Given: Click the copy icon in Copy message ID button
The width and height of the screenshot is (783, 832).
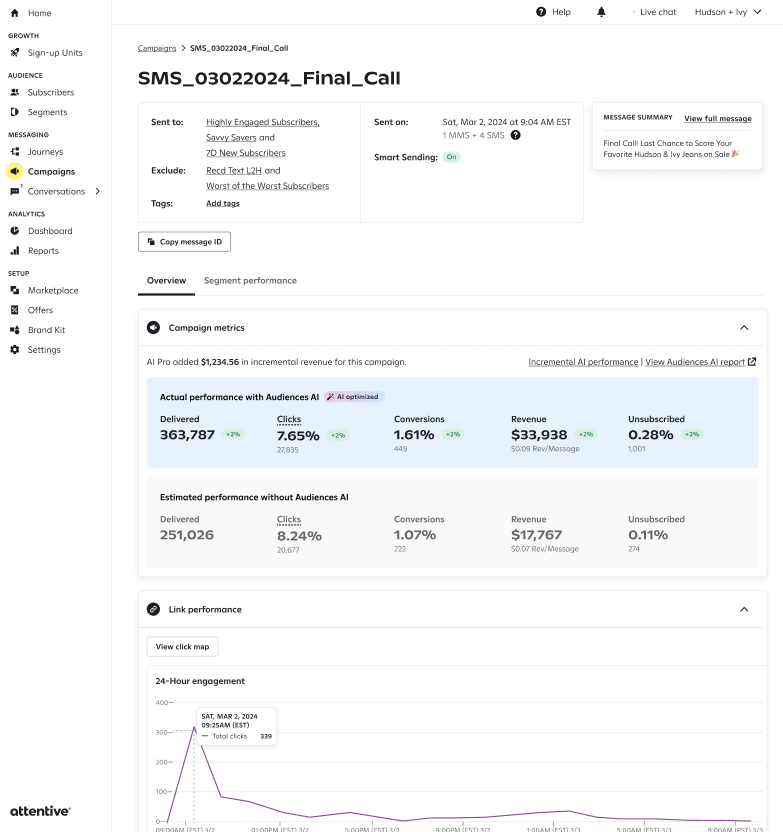Looking at the screenshot, I should [x=151, y=241].
